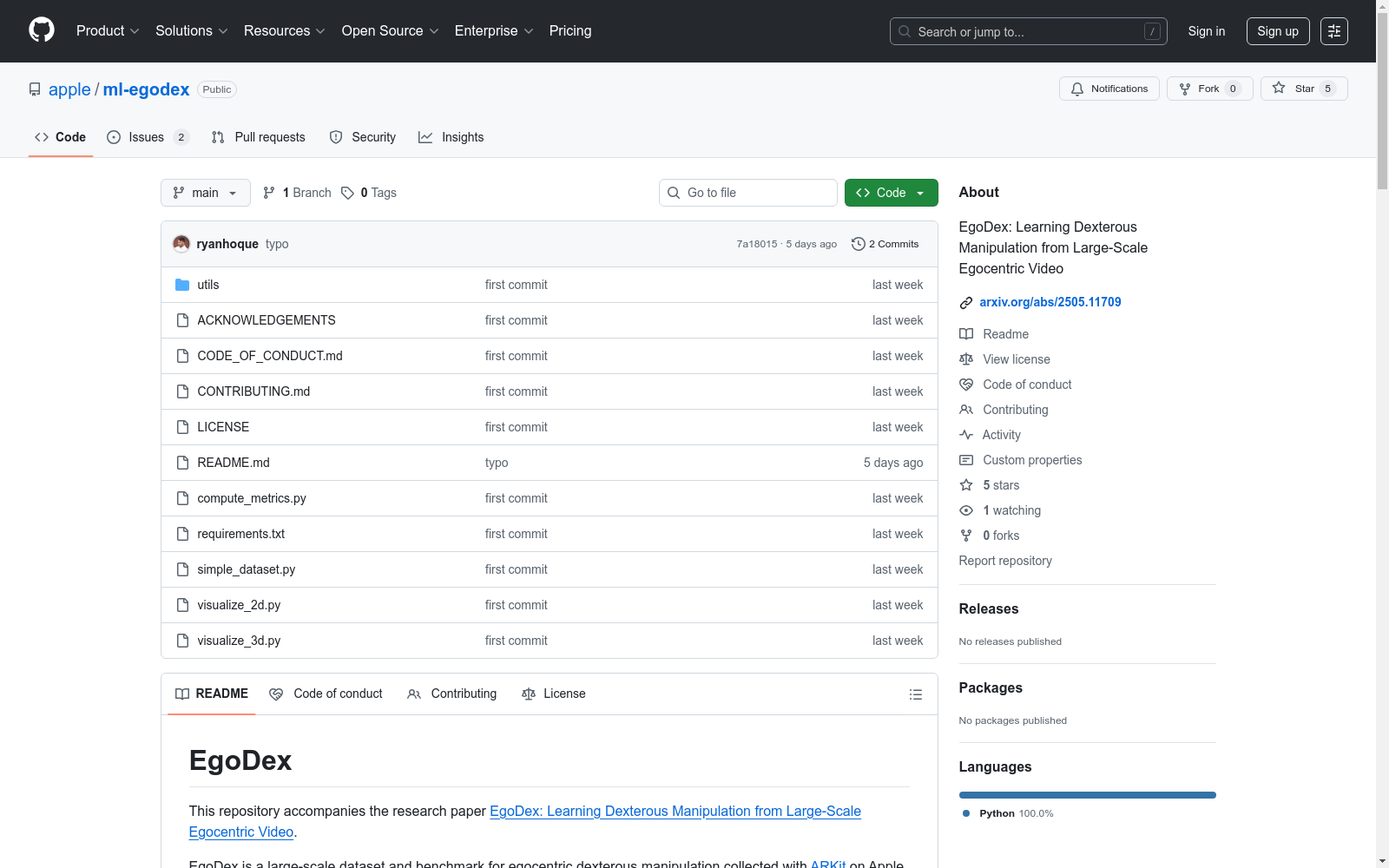Click the Releases heading link
Viewport: 1389px width, 868px height.
tap(989, 609)
